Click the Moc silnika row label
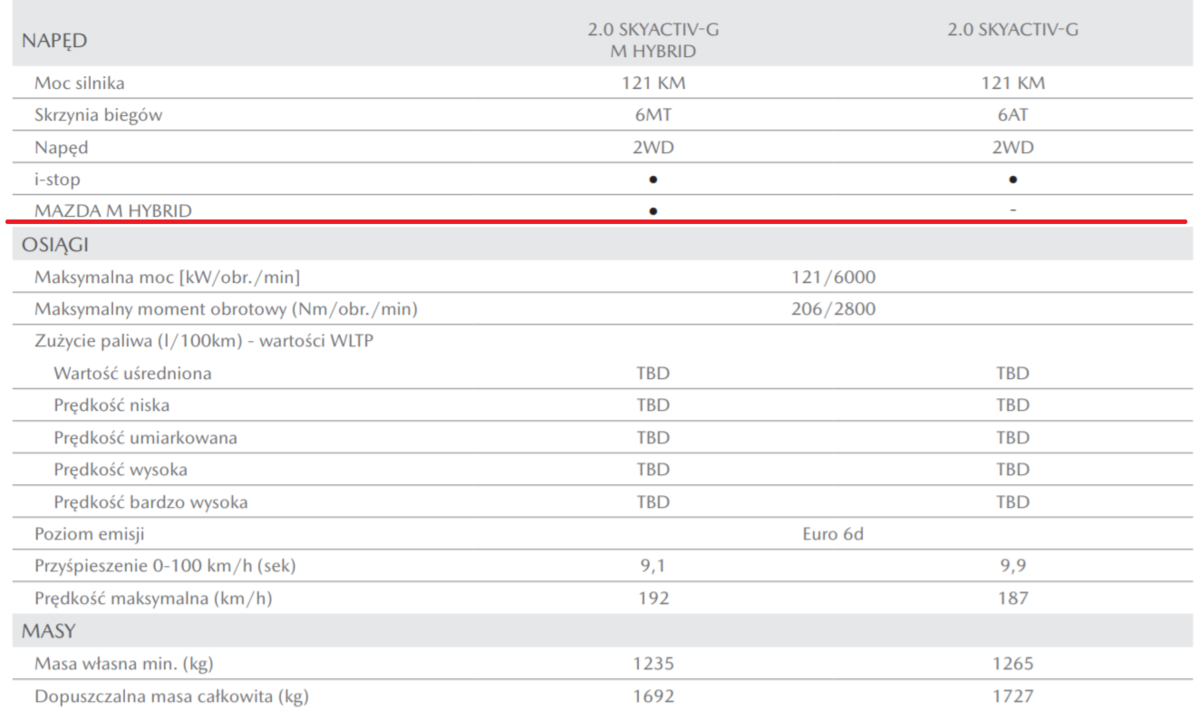This screenshot has height=711, width=1200. 80,84
